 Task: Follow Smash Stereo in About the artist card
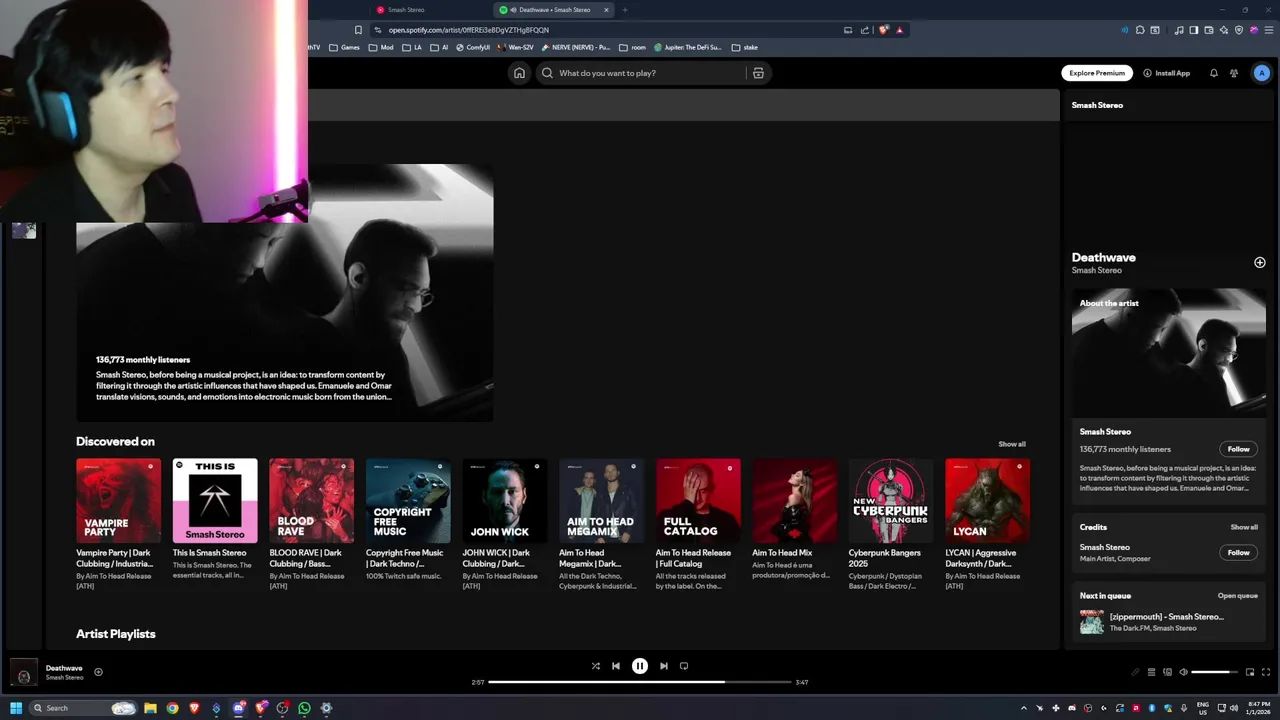1238,449
